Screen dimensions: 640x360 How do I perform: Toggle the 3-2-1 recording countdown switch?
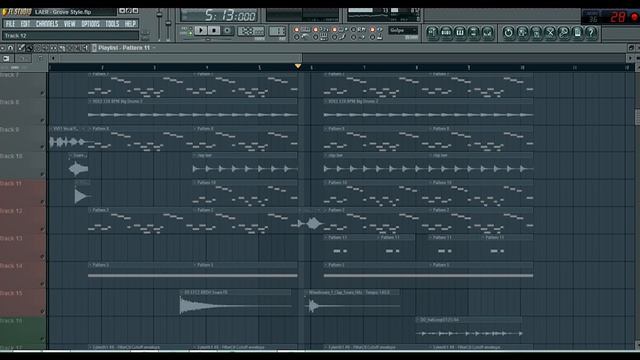(x=316, y=29)
